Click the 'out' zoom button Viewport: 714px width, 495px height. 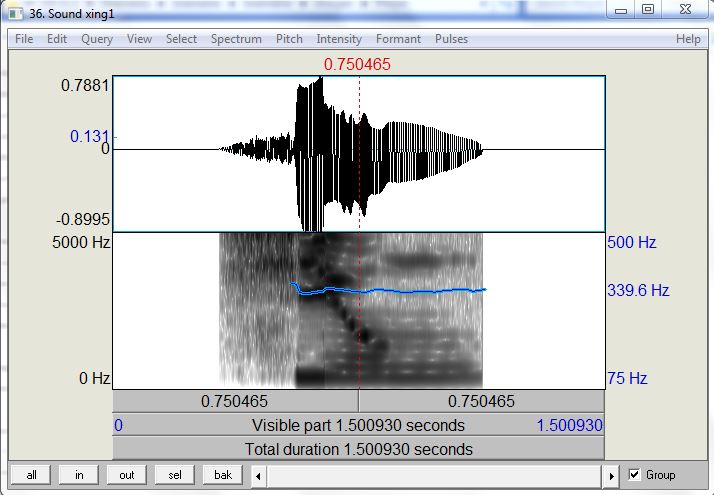127,475
